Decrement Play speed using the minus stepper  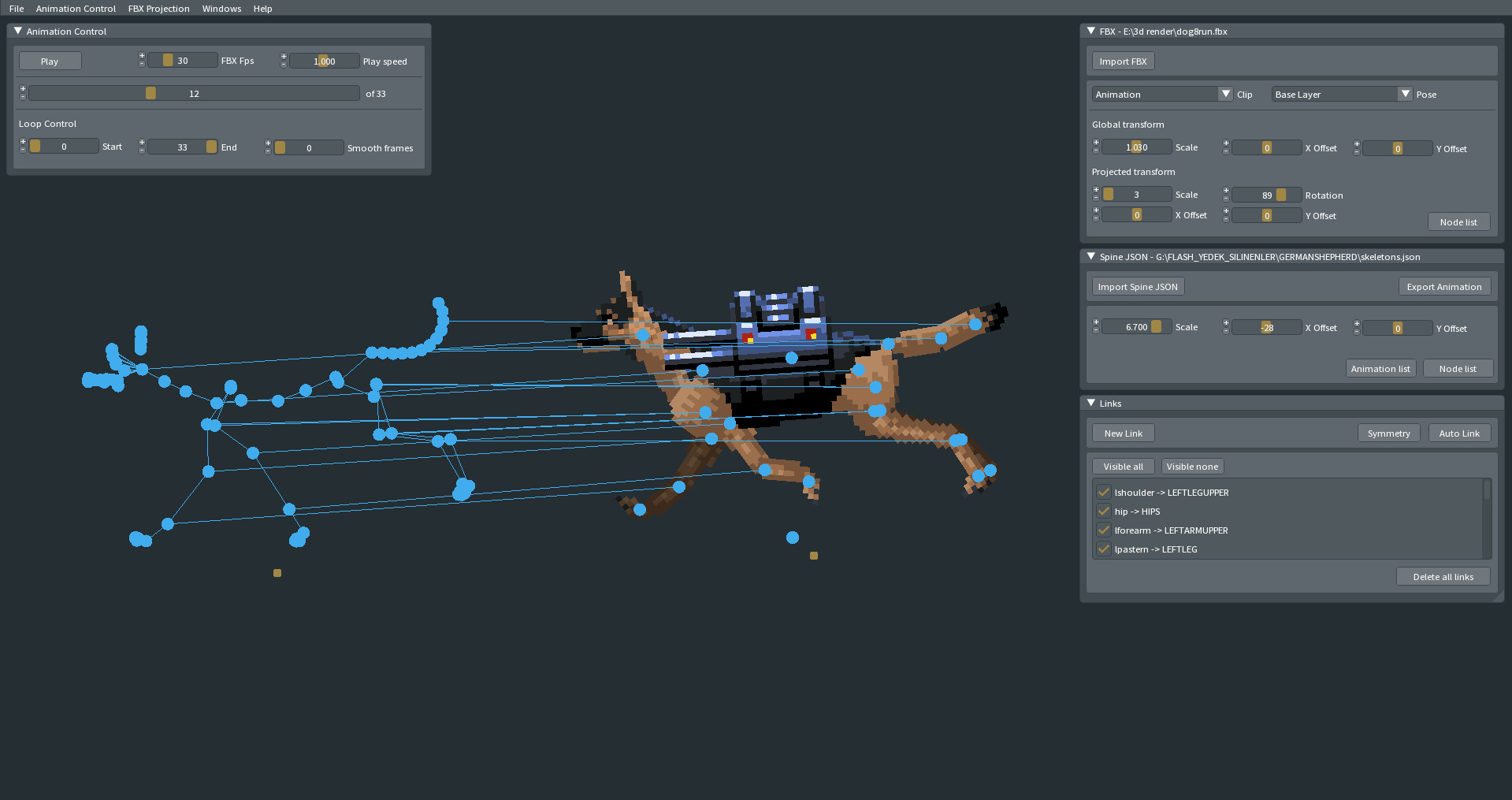click(284, 64)
